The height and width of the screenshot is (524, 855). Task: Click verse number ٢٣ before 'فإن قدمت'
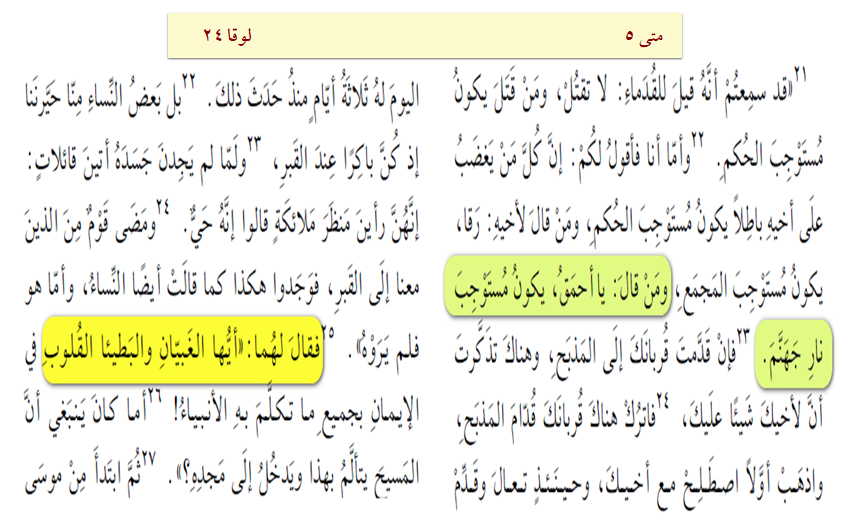pos(744,334)
